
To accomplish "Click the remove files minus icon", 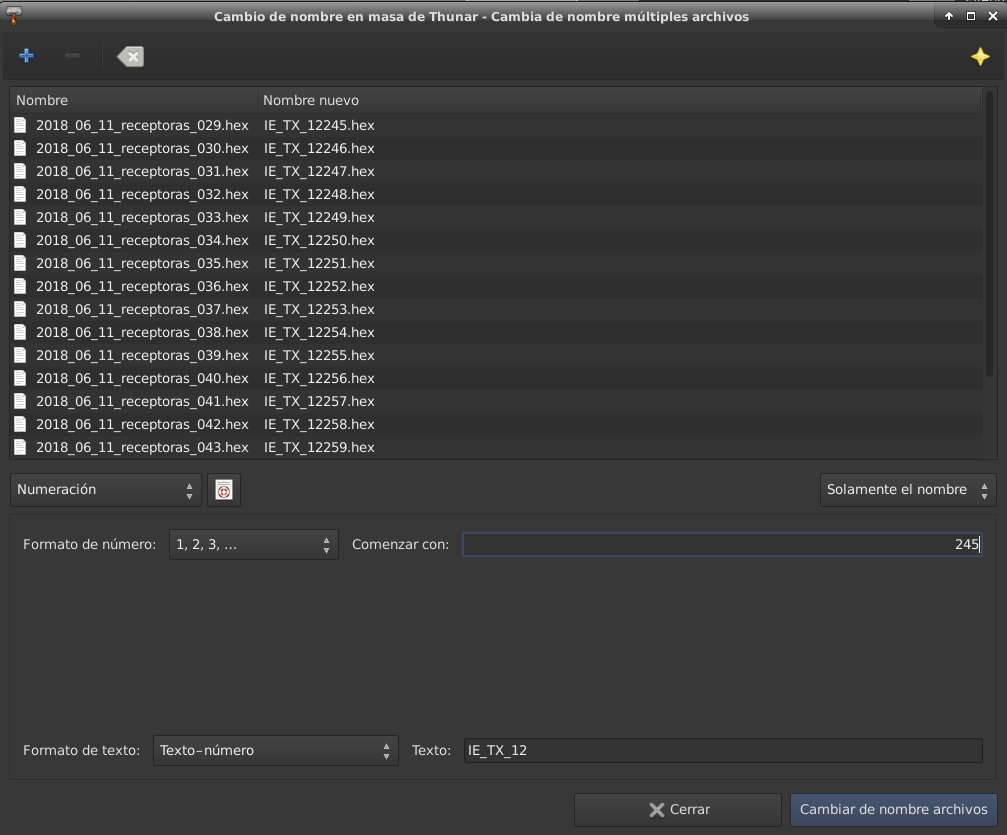I will (x=72, y=56).
